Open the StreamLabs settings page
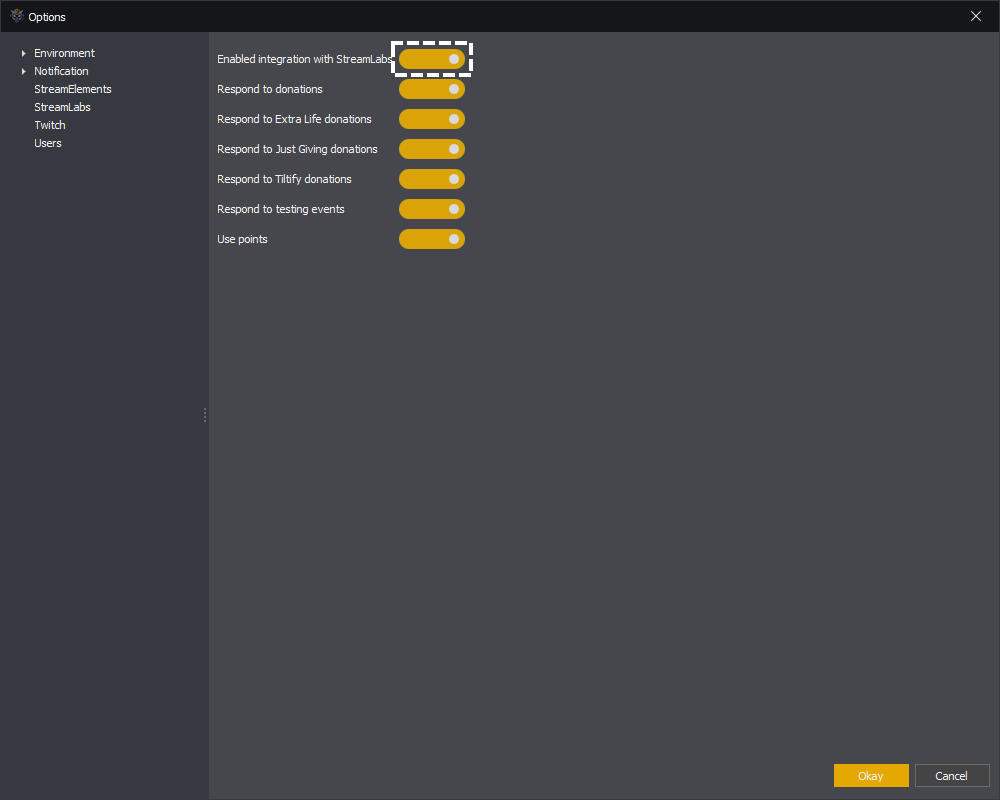 coord(62,107)
